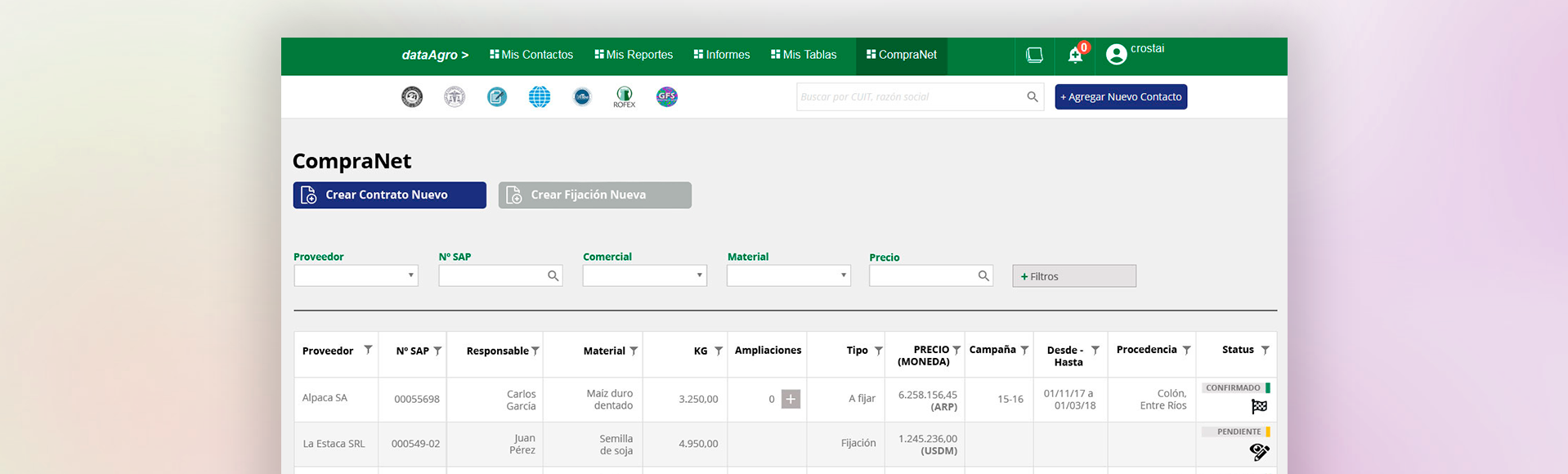Open Informes menu
Image resolution: width=1568 pixels, height=474 pixels.
pos(722,55)
